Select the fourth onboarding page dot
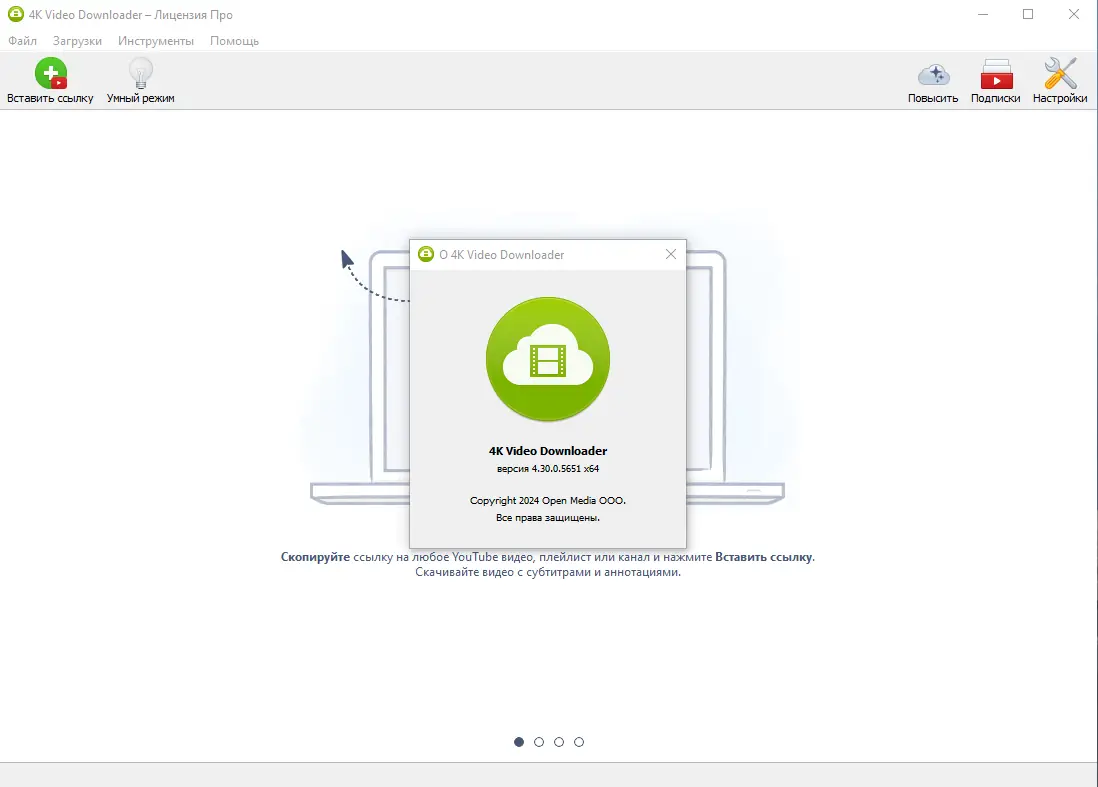Viewport: 1098px width, 787px height. (x=578, y=742)
